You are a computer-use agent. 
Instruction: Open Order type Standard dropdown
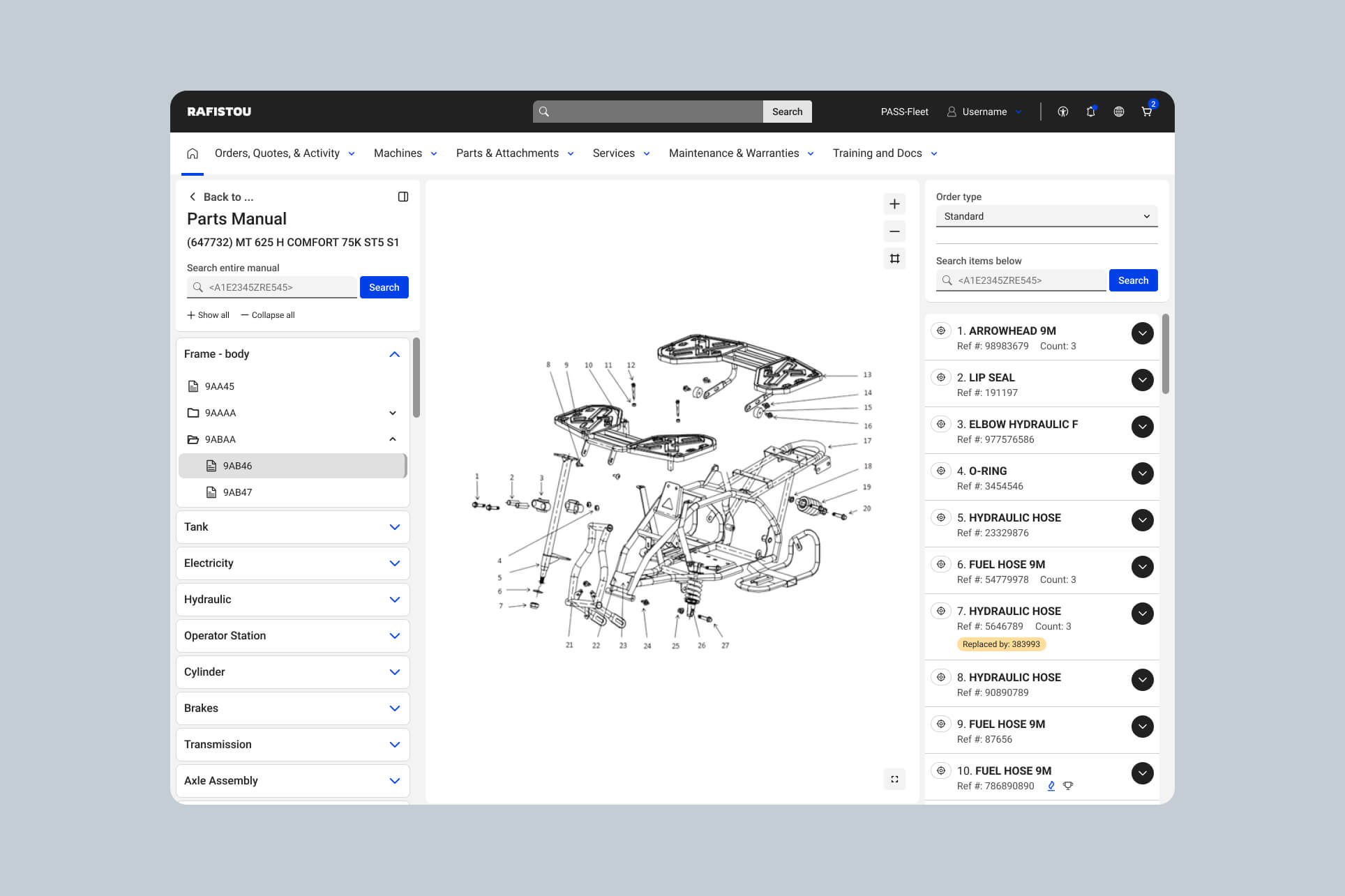pyautogui.click(x=1046, y=216)
